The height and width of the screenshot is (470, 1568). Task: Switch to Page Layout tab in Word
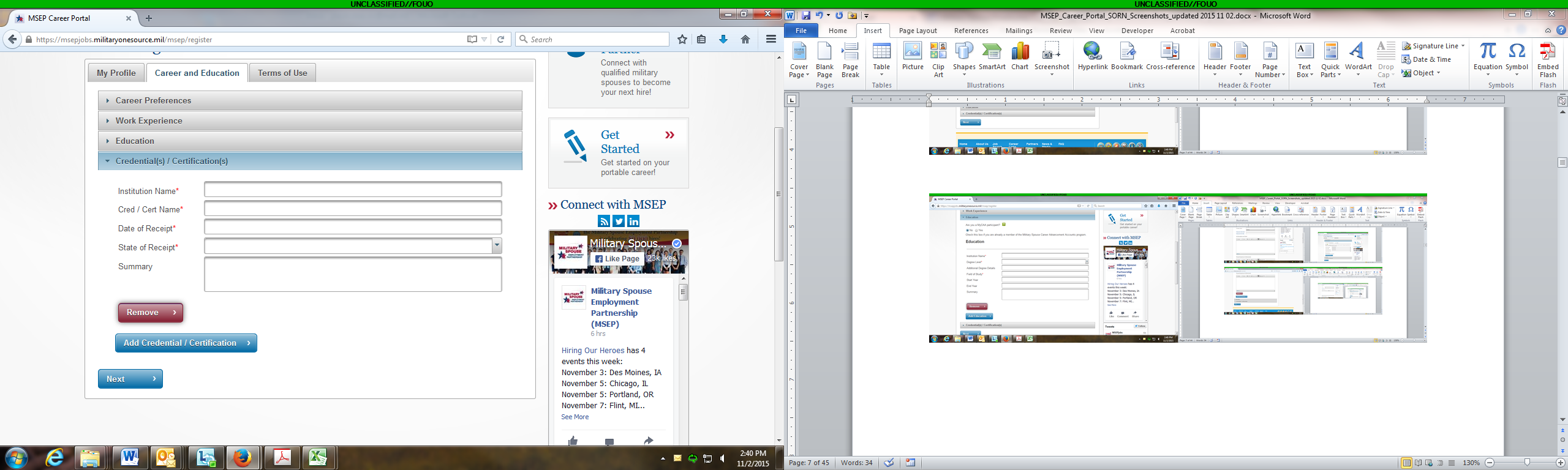pyautogui.click(x=918, y=31)
